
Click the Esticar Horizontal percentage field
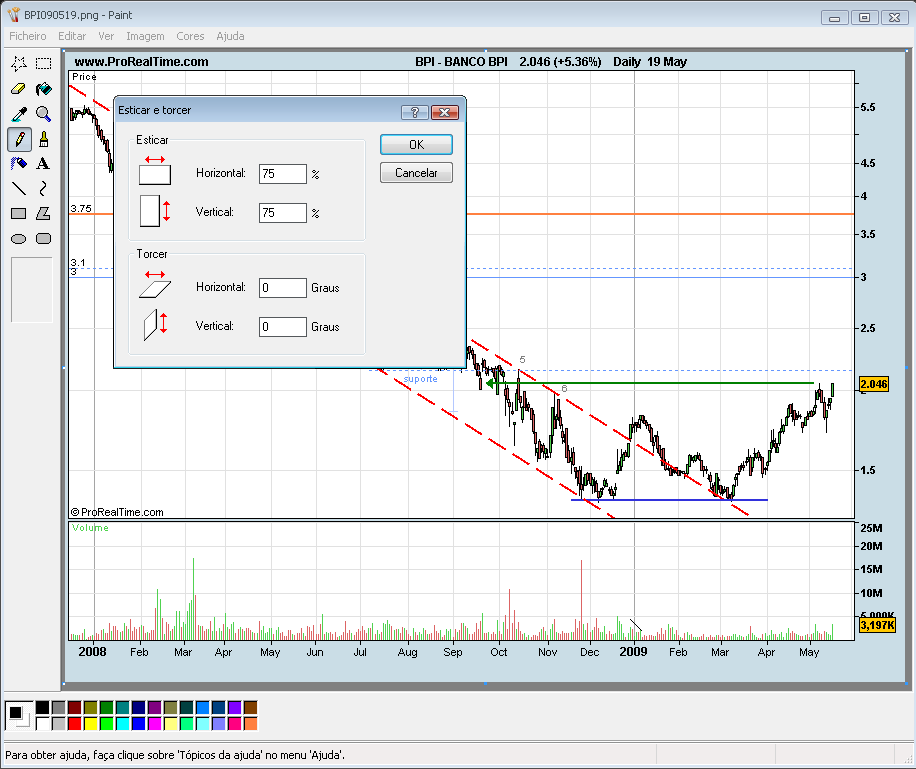click(x=283, y=174)
